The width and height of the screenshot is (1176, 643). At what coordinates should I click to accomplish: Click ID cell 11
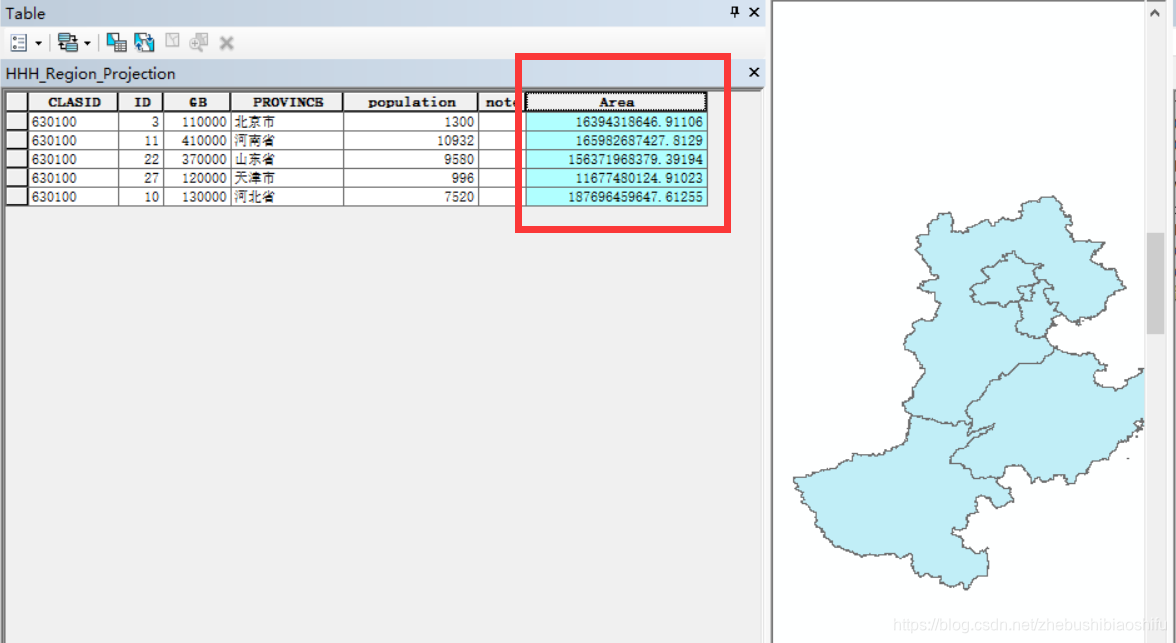pos(141,140)
